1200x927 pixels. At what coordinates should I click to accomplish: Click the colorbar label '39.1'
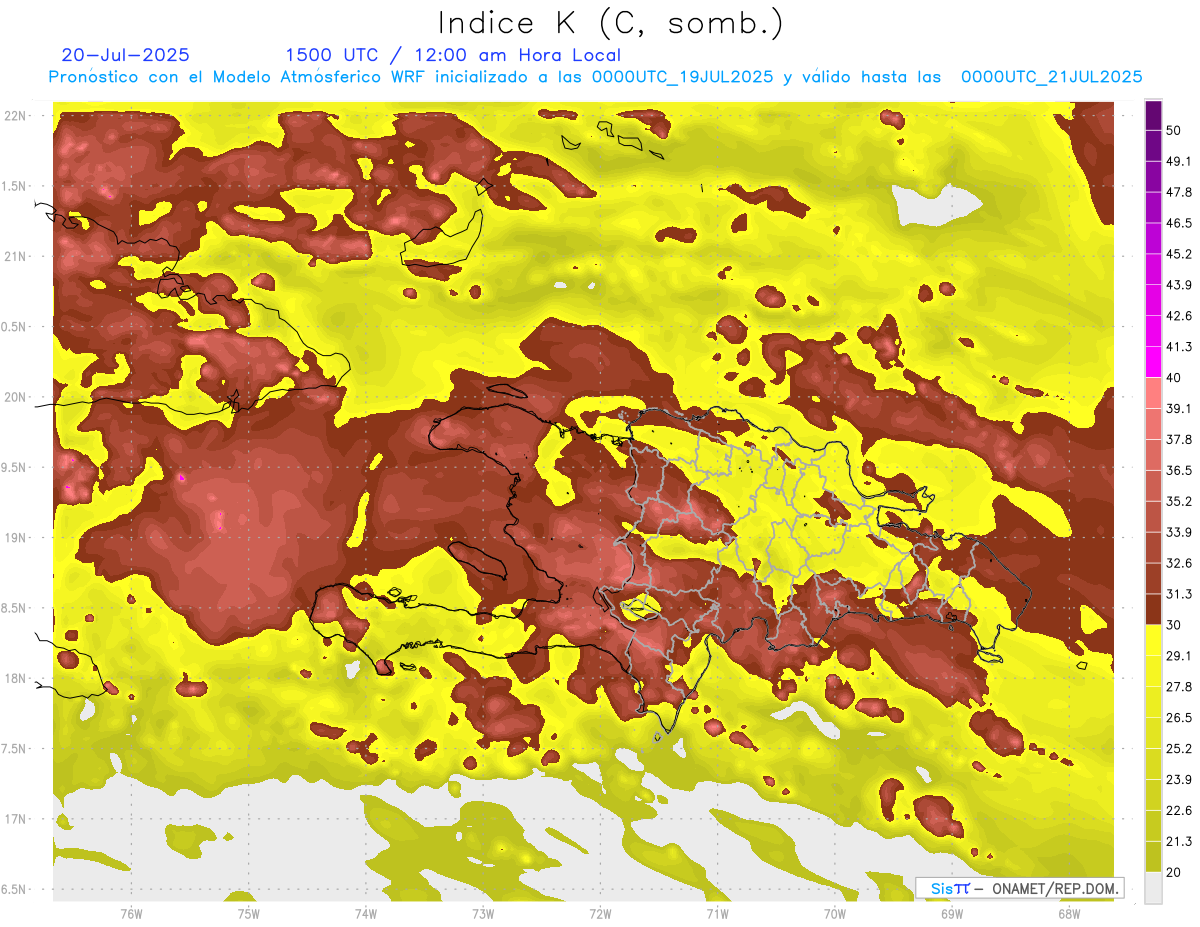coord(1179,408)
